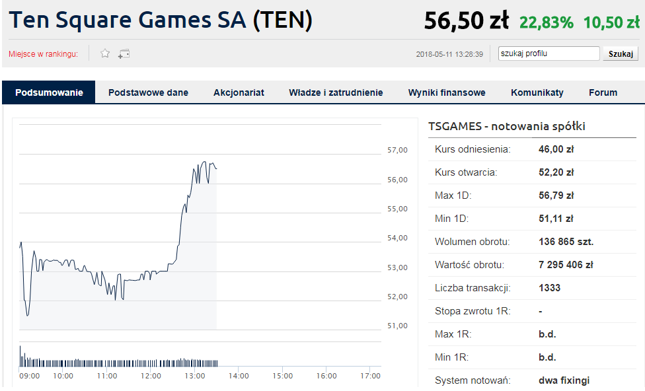Click the Liczba transakcji label
The width and height of the screenshot is (645, 391).
point(473,288)
